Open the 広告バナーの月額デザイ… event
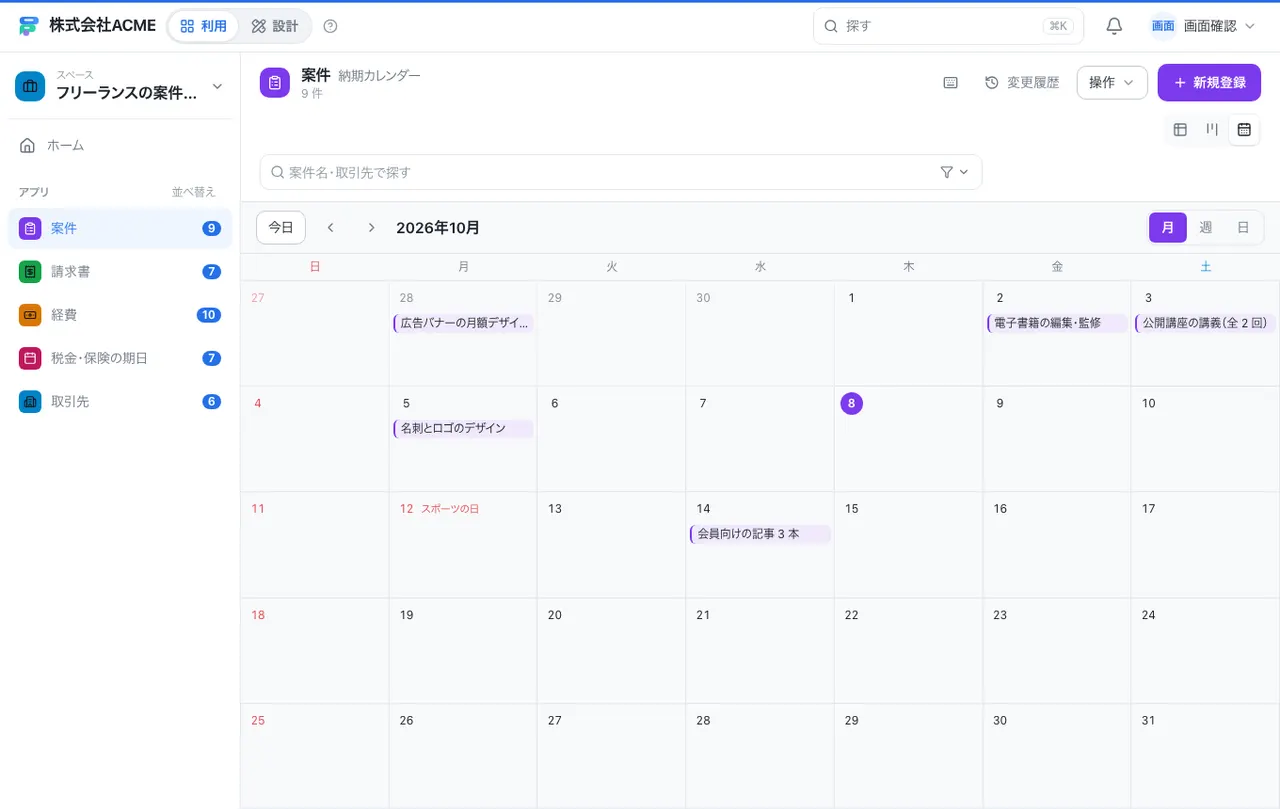Viewport: 1280px width, 809px height. click(x=463, y=323)
